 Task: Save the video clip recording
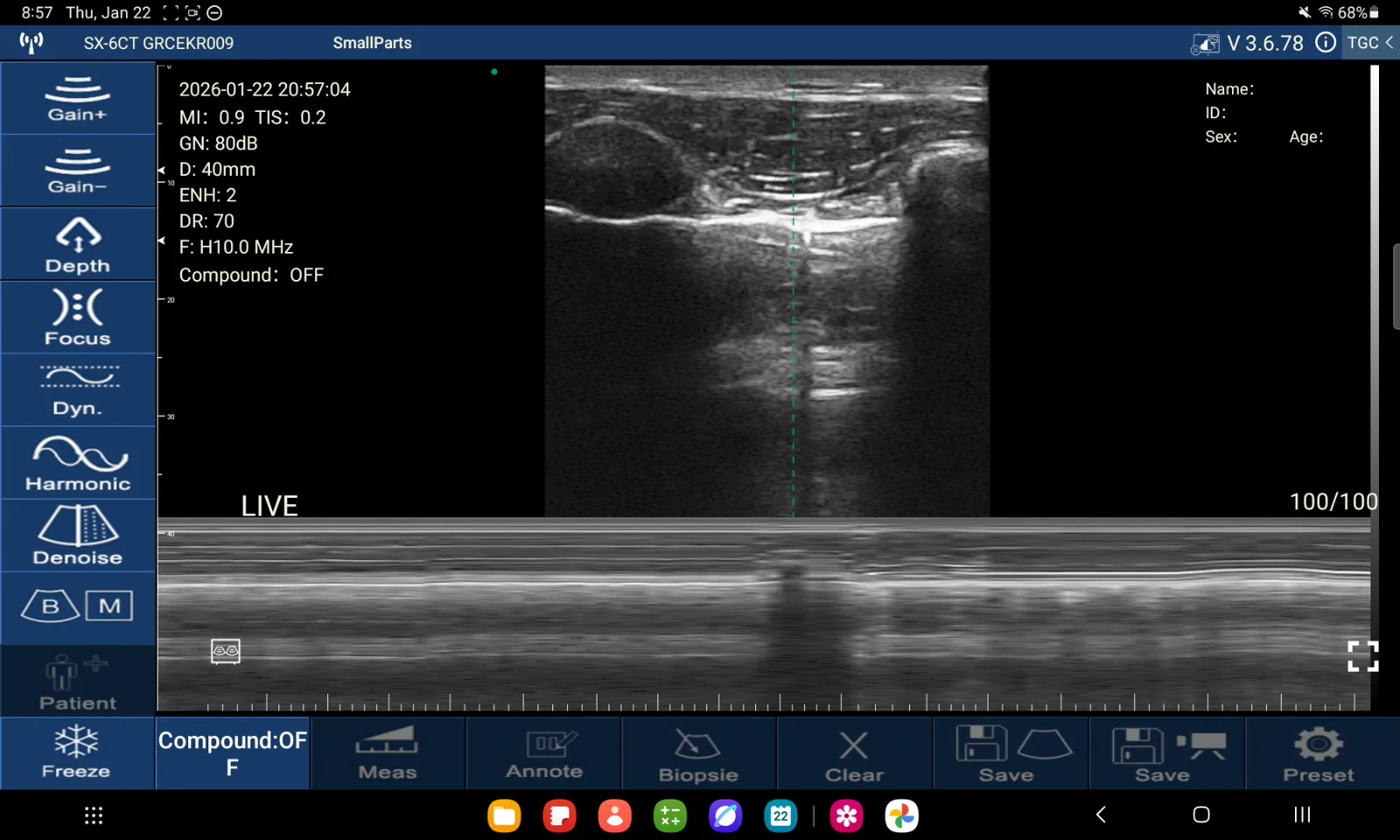(x=1166, y=753)
